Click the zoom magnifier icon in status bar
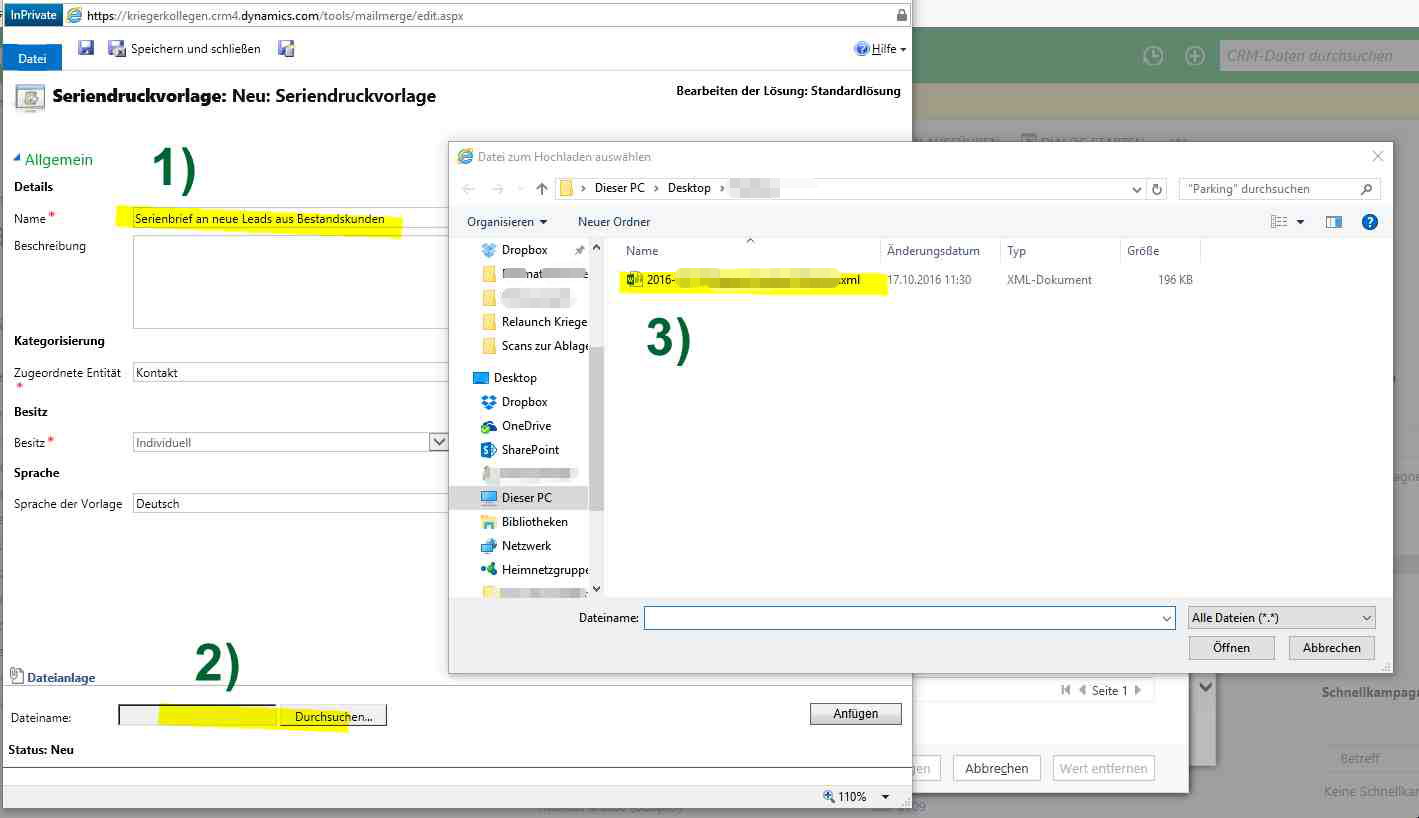1419x818 pixels. [828, 796]
